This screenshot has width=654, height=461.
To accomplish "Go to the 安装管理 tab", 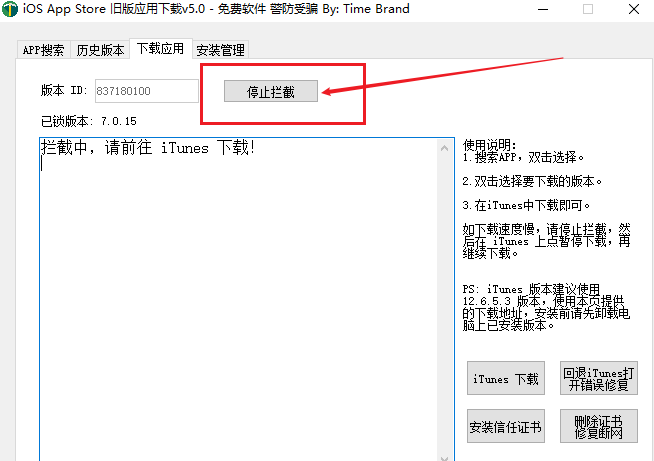I will [x=221, y=50].
